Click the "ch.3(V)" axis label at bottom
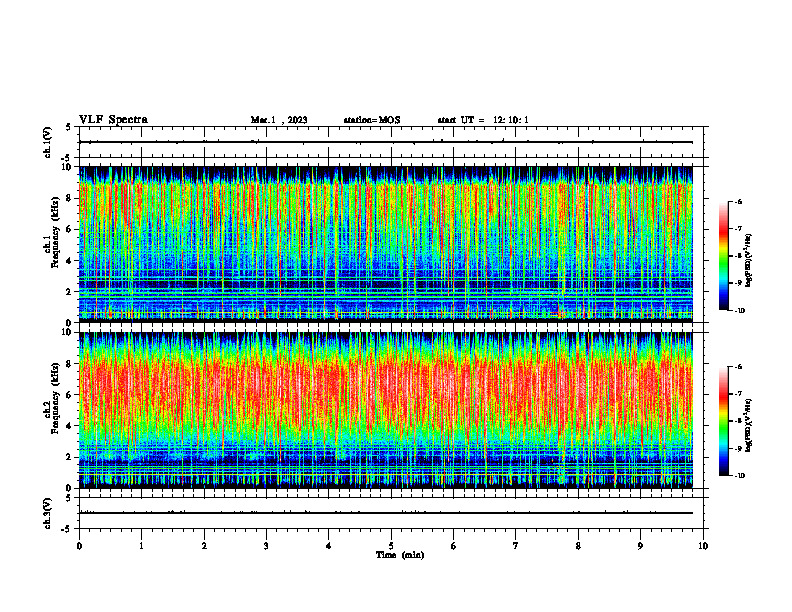The image size is (792, 612). click(47, 513)
